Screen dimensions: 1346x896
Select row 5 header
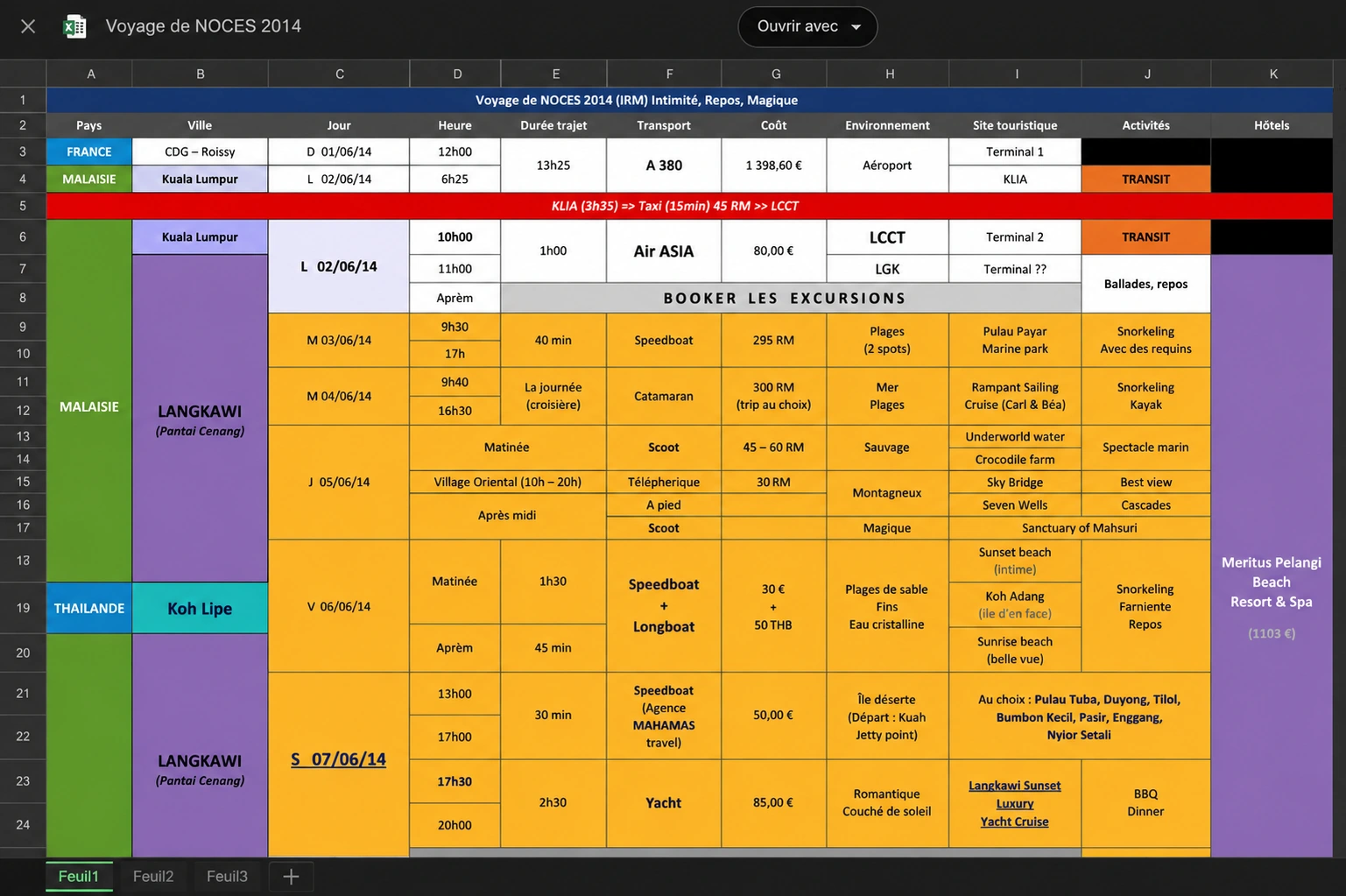[23, 206]
